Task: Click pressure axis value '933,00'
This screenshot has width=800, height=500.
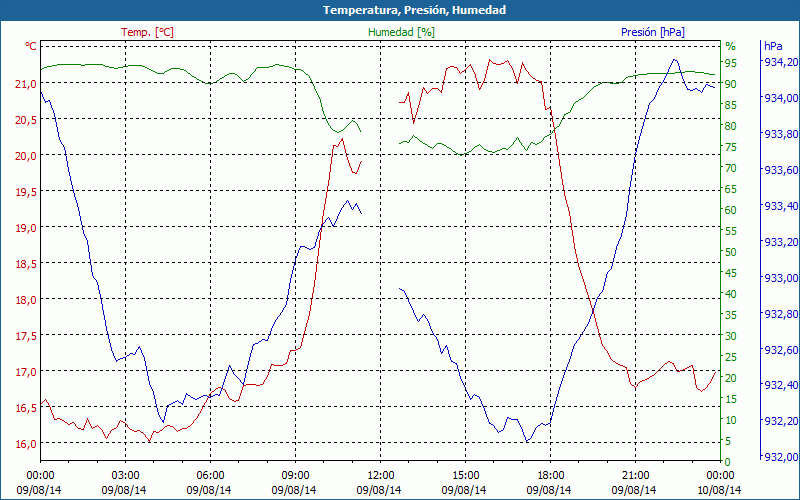Action: tap(780, 278)
